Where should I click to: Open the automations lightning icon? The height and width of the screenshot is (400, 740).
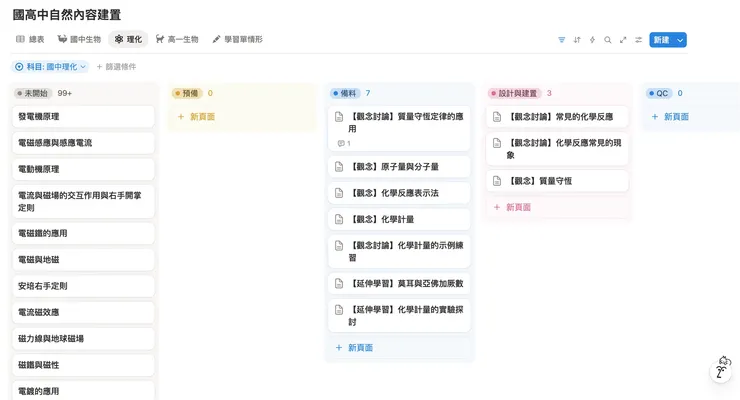click(x=592, y=40)
